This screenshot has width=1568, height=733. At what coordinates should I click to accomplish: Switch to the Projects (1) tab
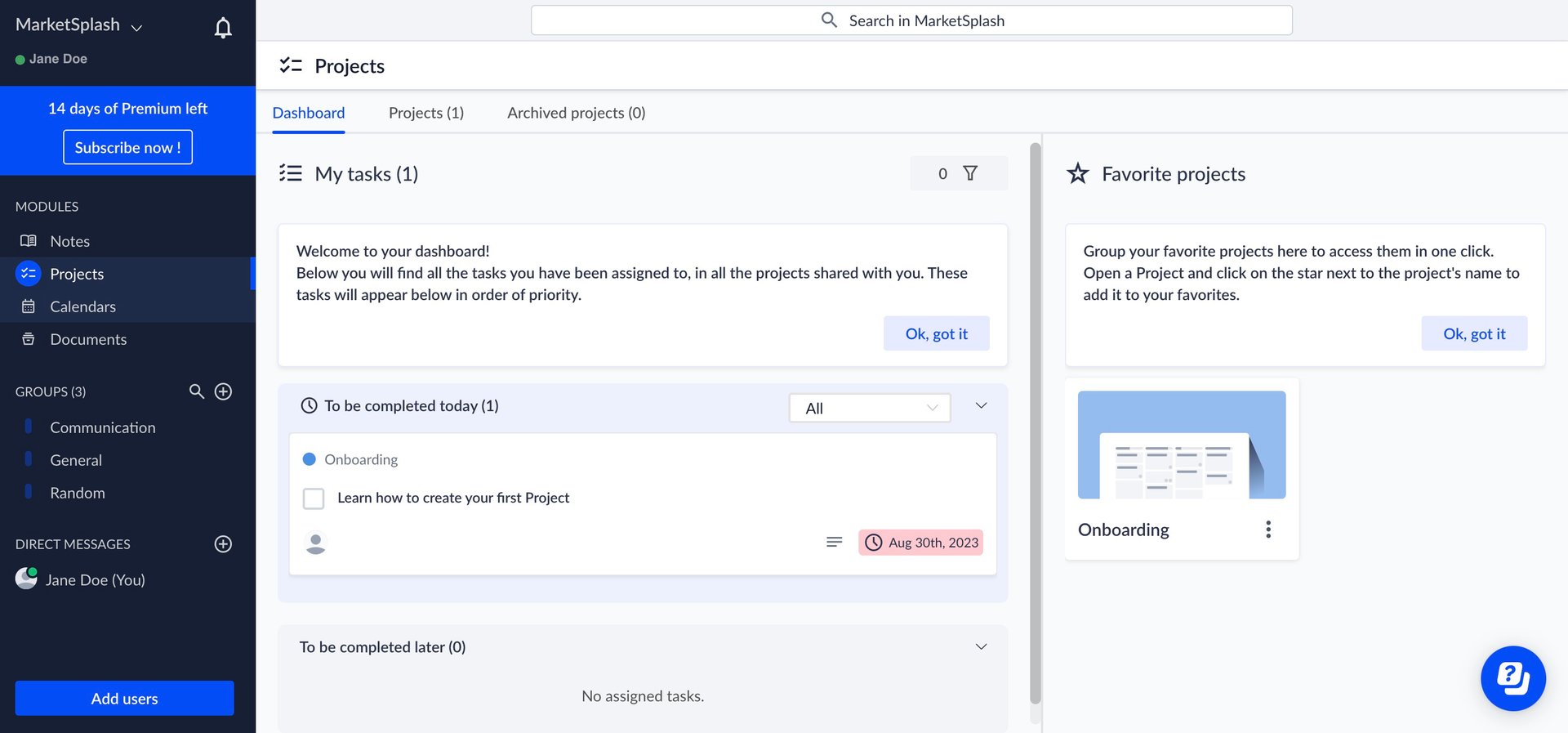(426, 113)
